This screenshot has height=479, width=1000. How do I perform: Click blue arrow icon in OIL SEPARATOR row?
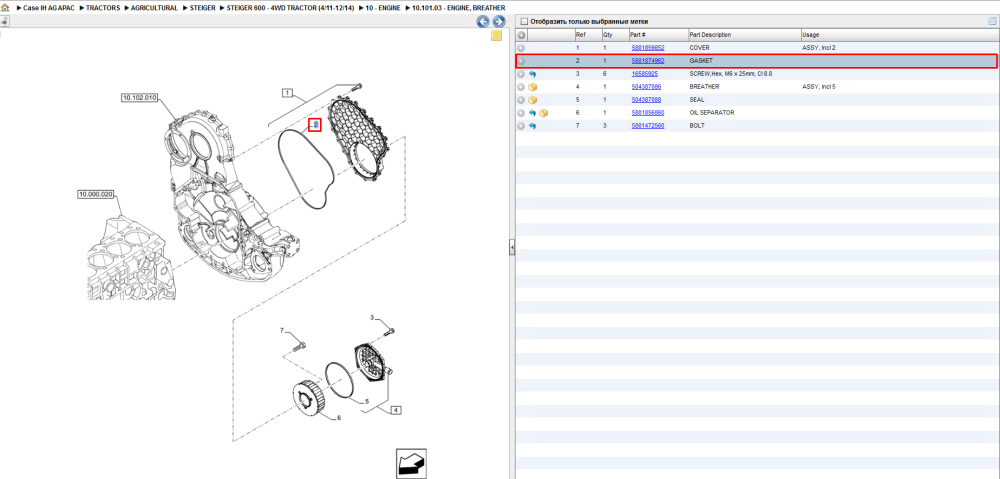click(x=533, y=113)
